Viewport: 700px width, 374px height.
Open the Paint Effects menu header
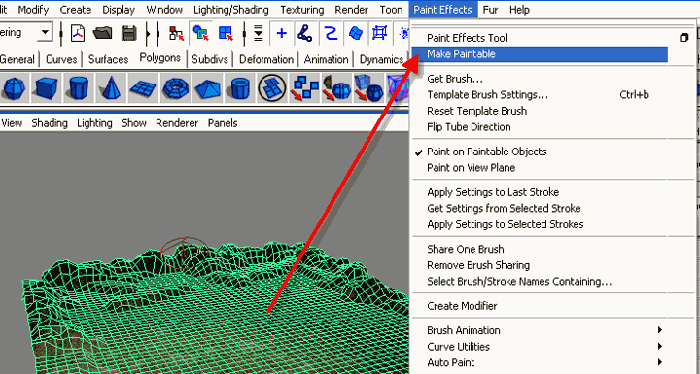(443, 9)
